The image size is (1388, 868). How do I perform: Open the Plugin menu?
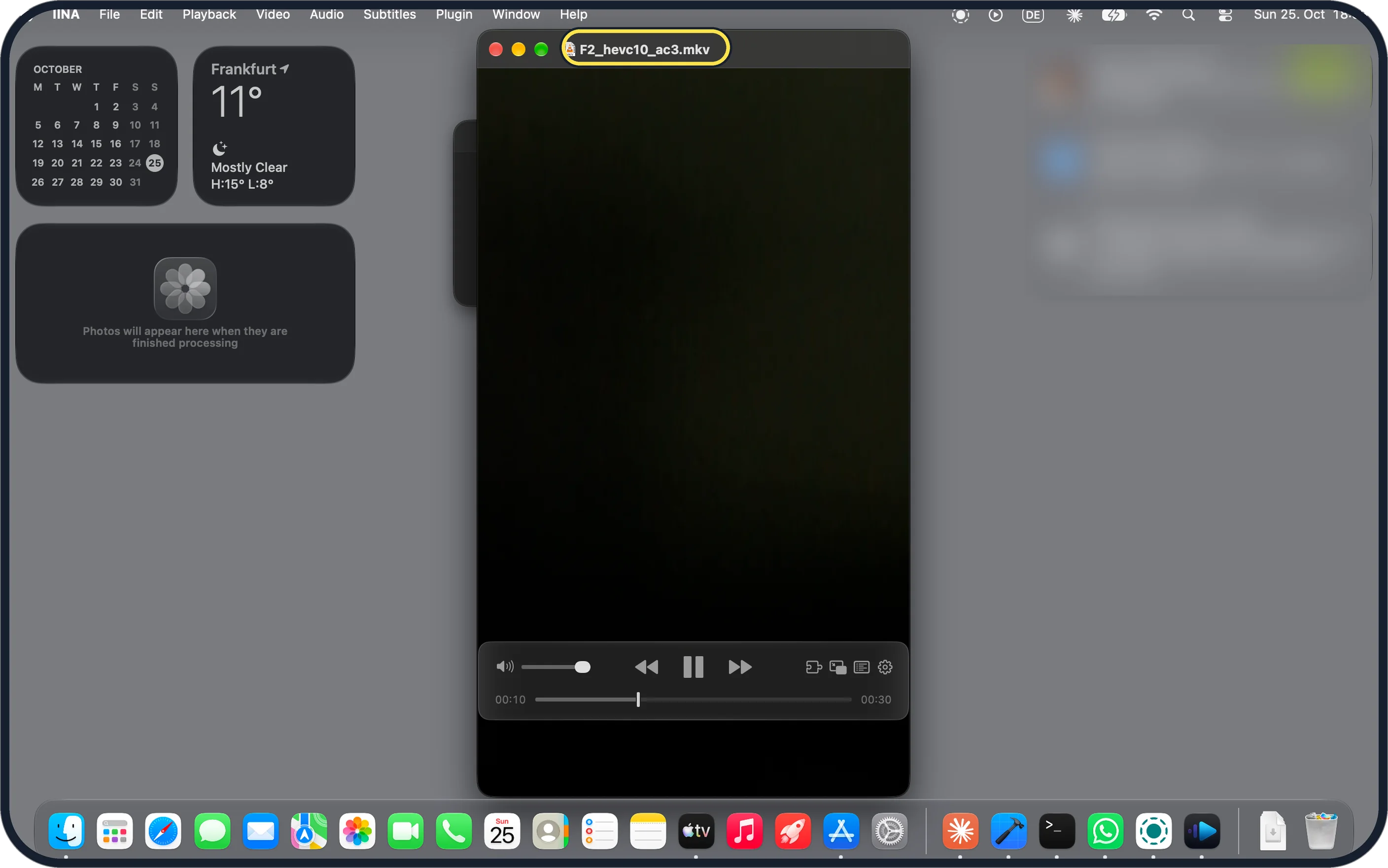(x=453, y=14)
